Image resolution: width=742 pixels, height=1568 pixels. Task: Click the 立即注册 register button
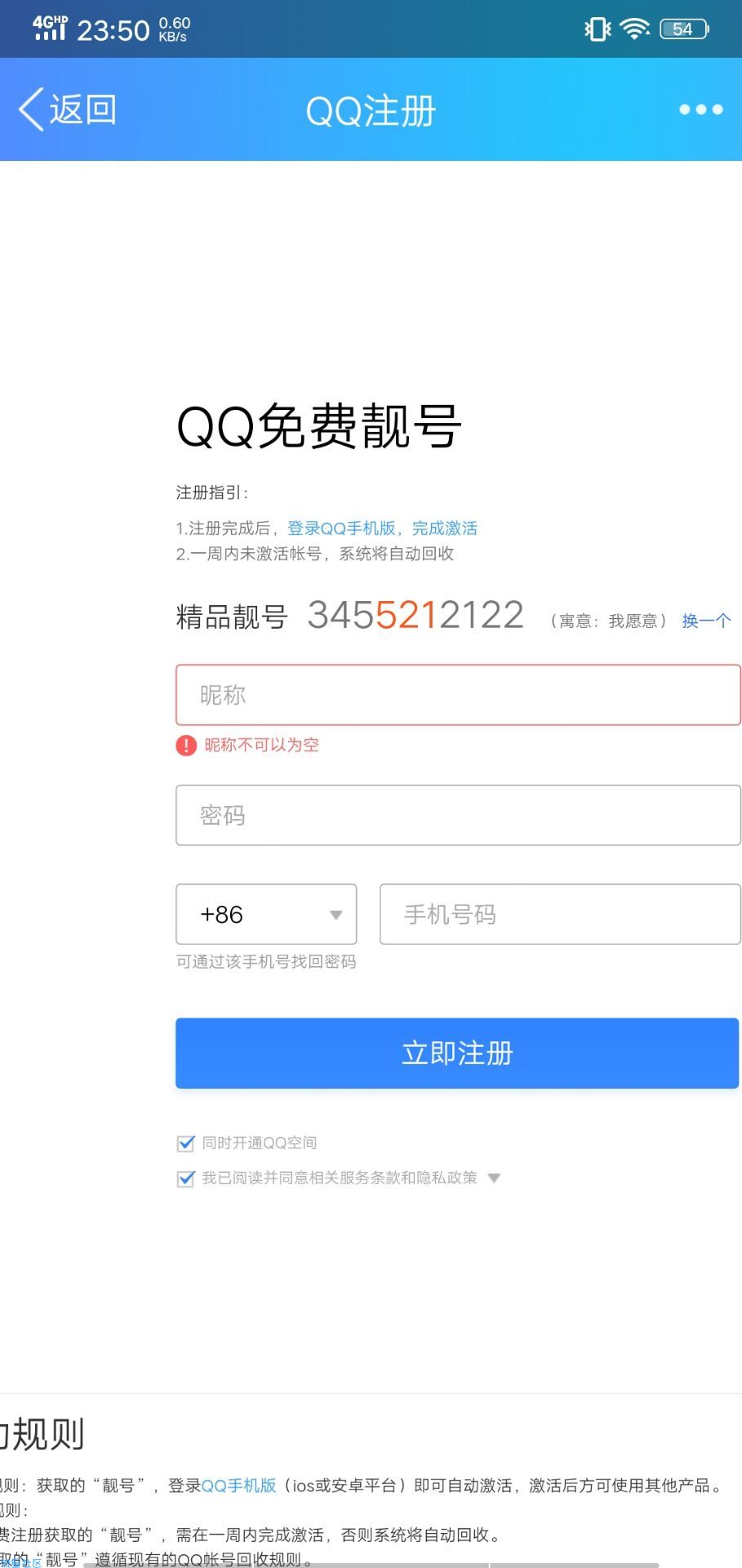(457, 1053)
